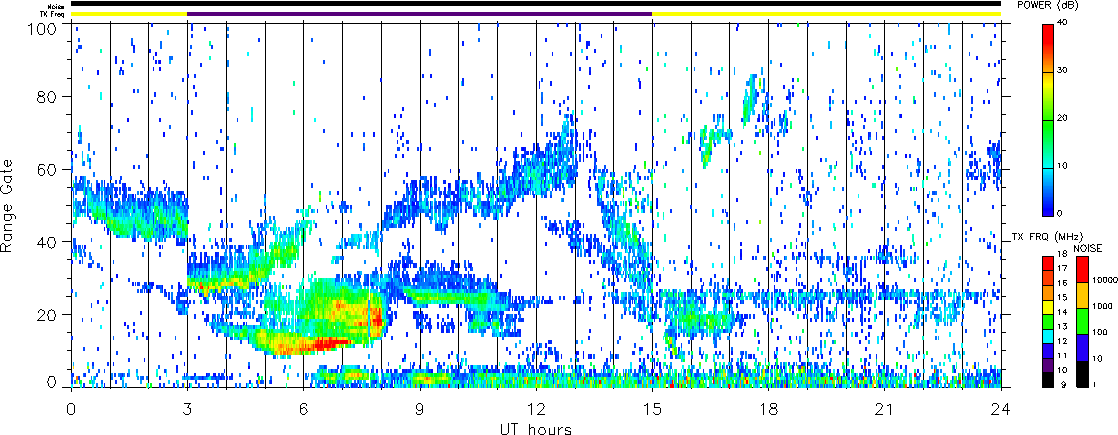Image resolution: width=1118 pixels, height=435 pixels.
Task: Select the x-axis tick label 6
Action: point(304,409)
